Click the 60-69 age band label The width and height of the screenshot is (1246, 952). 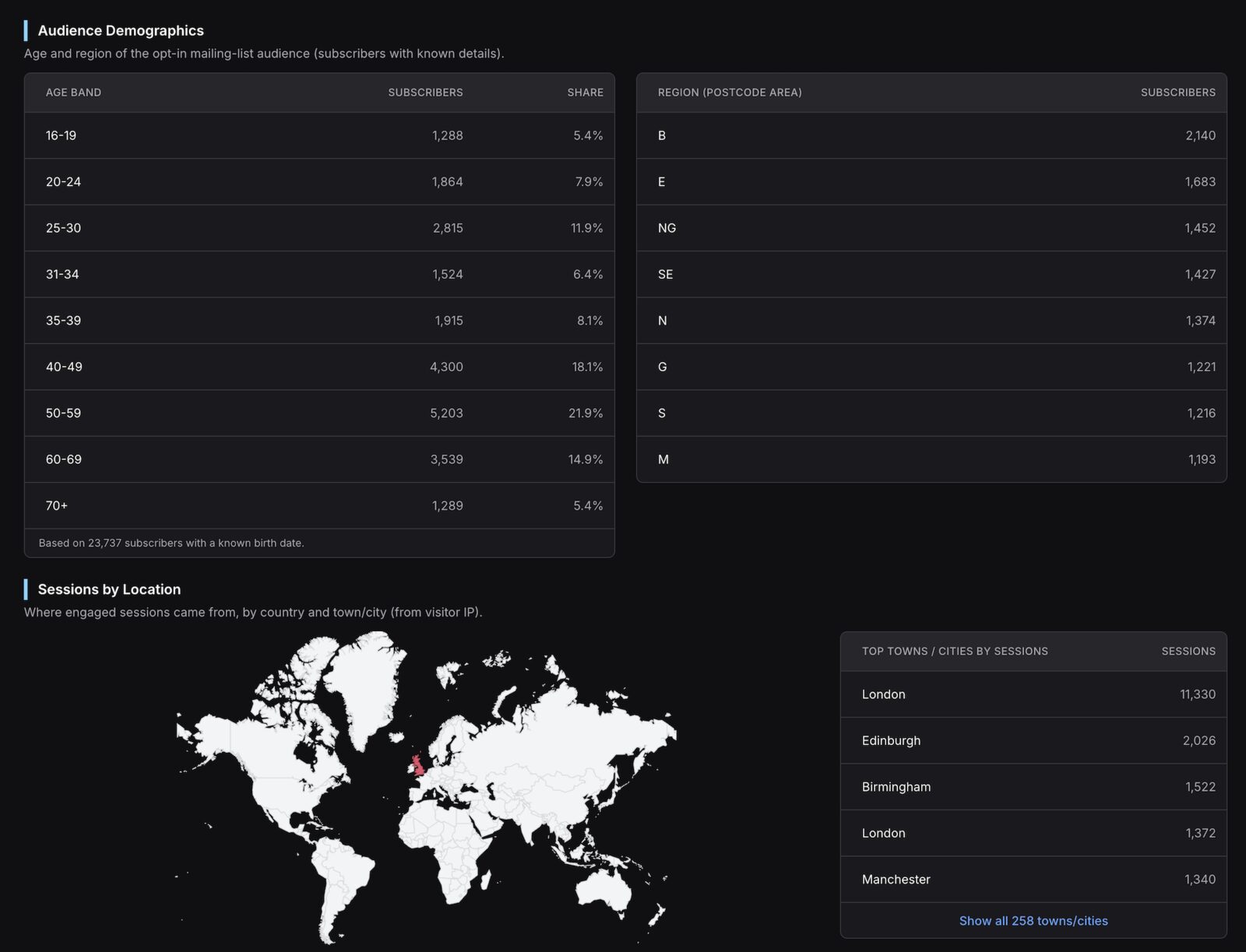64,459
